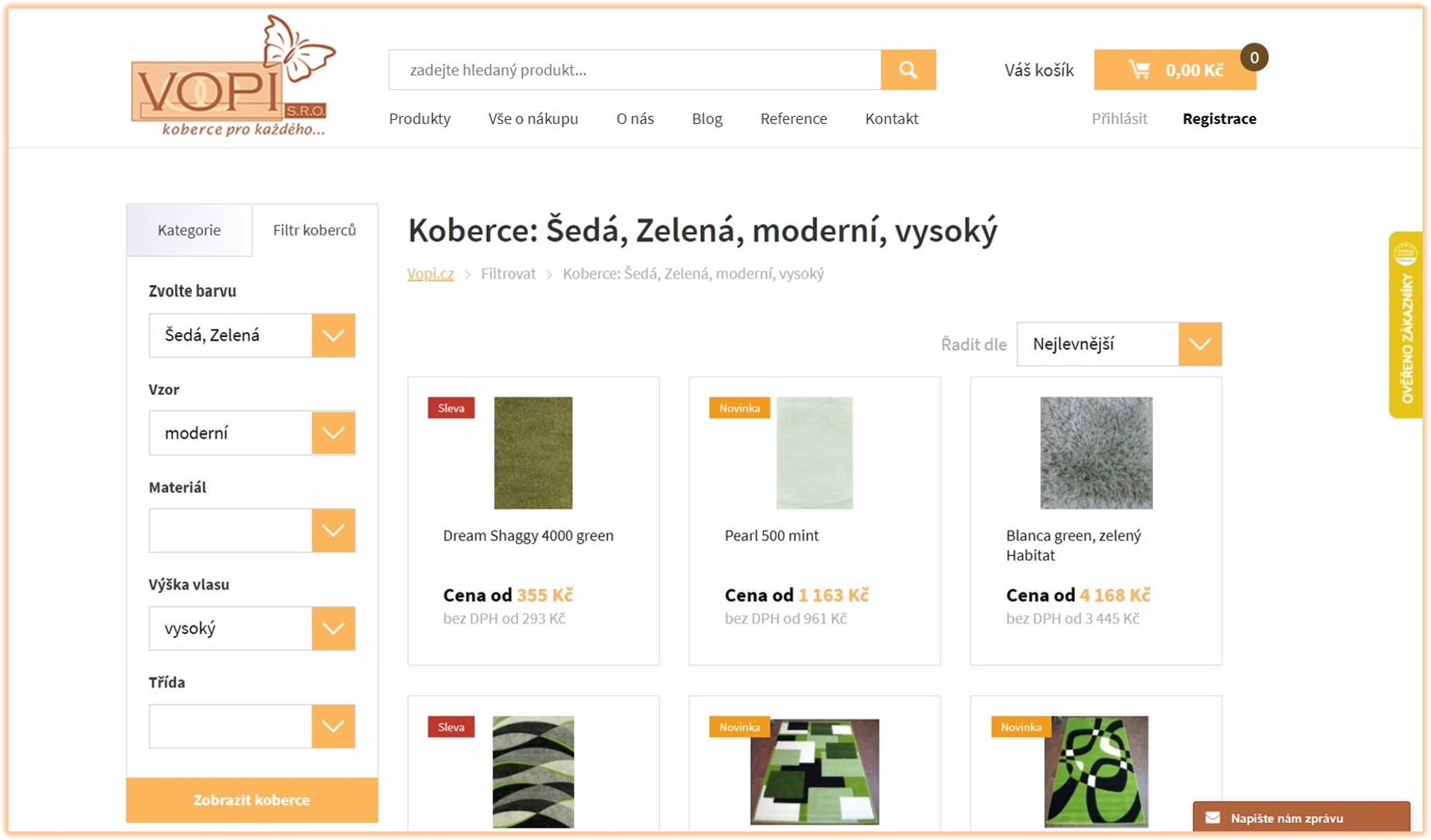Viewport: 1431px width, 840px height.
Task: Open the green squares pattern rug thumbnail
Action: 815,771
